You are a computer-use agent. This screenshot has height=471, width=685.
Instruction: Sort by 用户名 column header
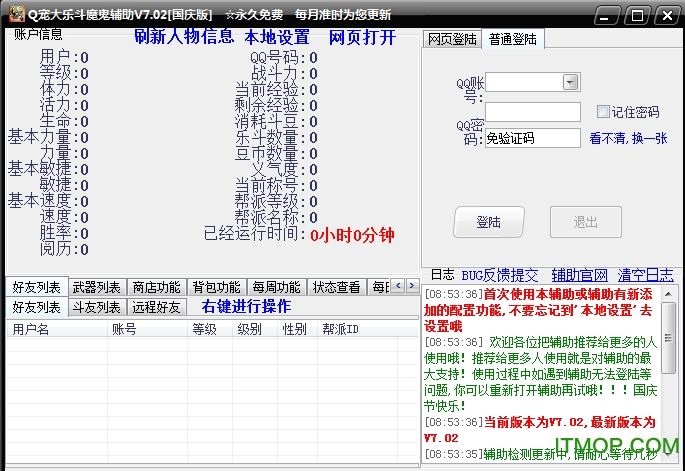[x=57, y=329]
